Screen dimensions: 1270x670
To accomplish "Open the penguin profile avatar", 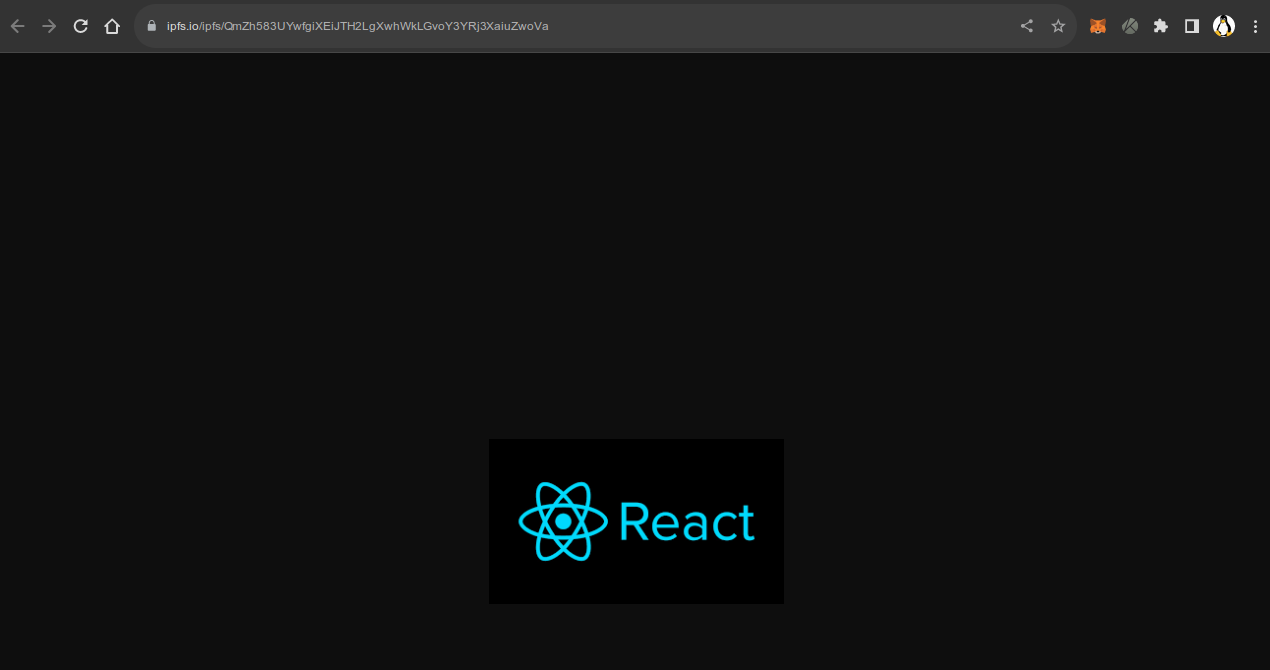I will pyautogui.click(x=1224, y=26).
